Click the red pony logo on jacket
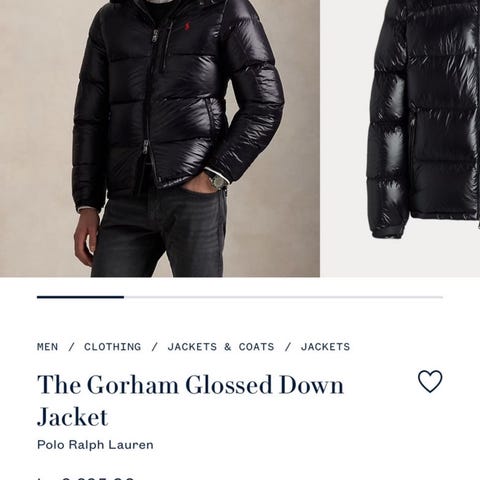This screenshot has height=480, width=480. point(184,28)
